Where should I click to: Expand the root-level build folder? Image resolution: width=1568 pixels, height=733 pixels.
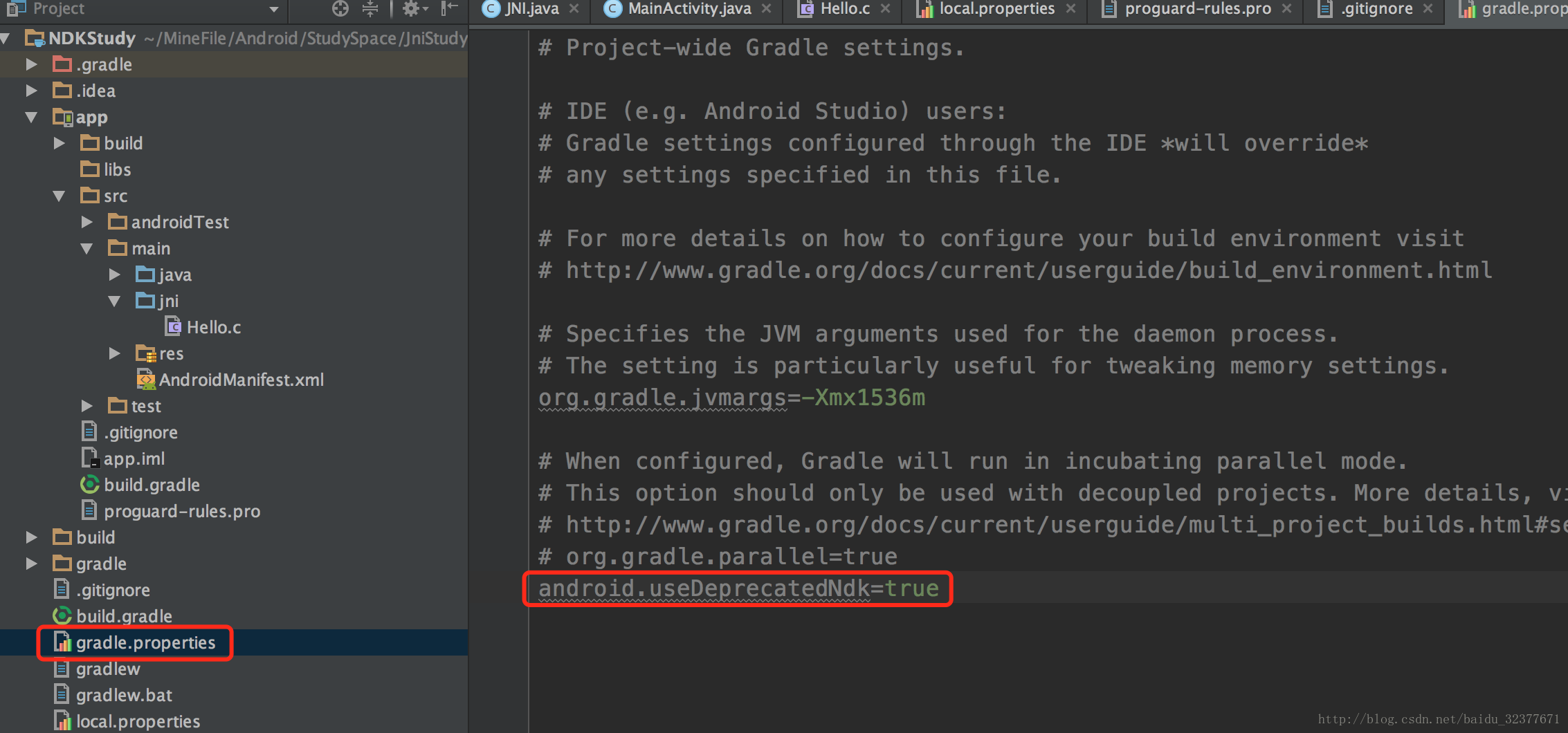[31, 537]
